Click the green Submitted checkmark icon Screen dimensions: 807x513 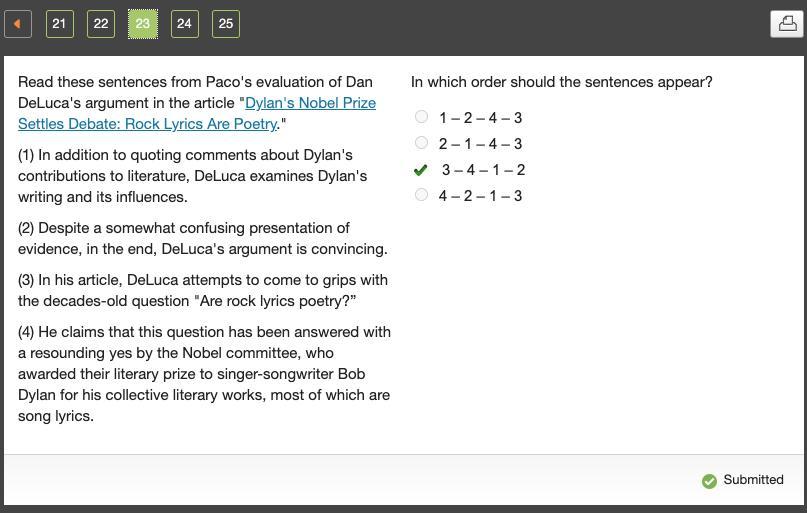pos(709,481)
